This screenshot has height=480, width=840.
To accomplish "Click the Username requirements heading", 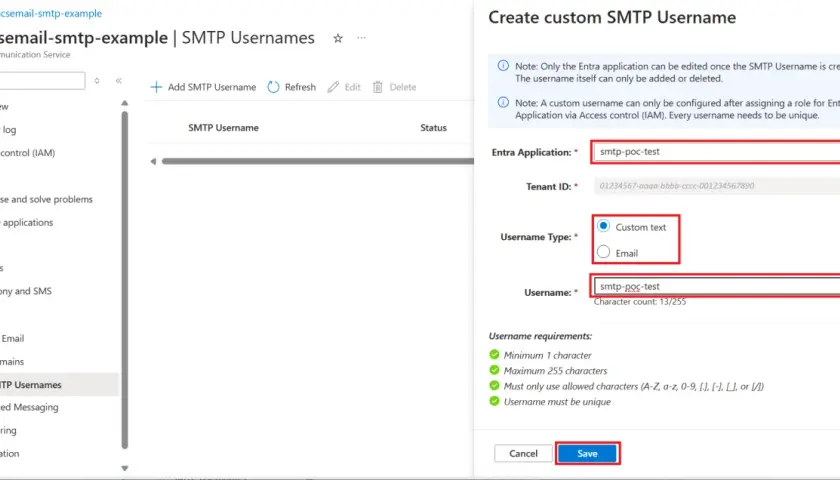I will pos(540,336).
